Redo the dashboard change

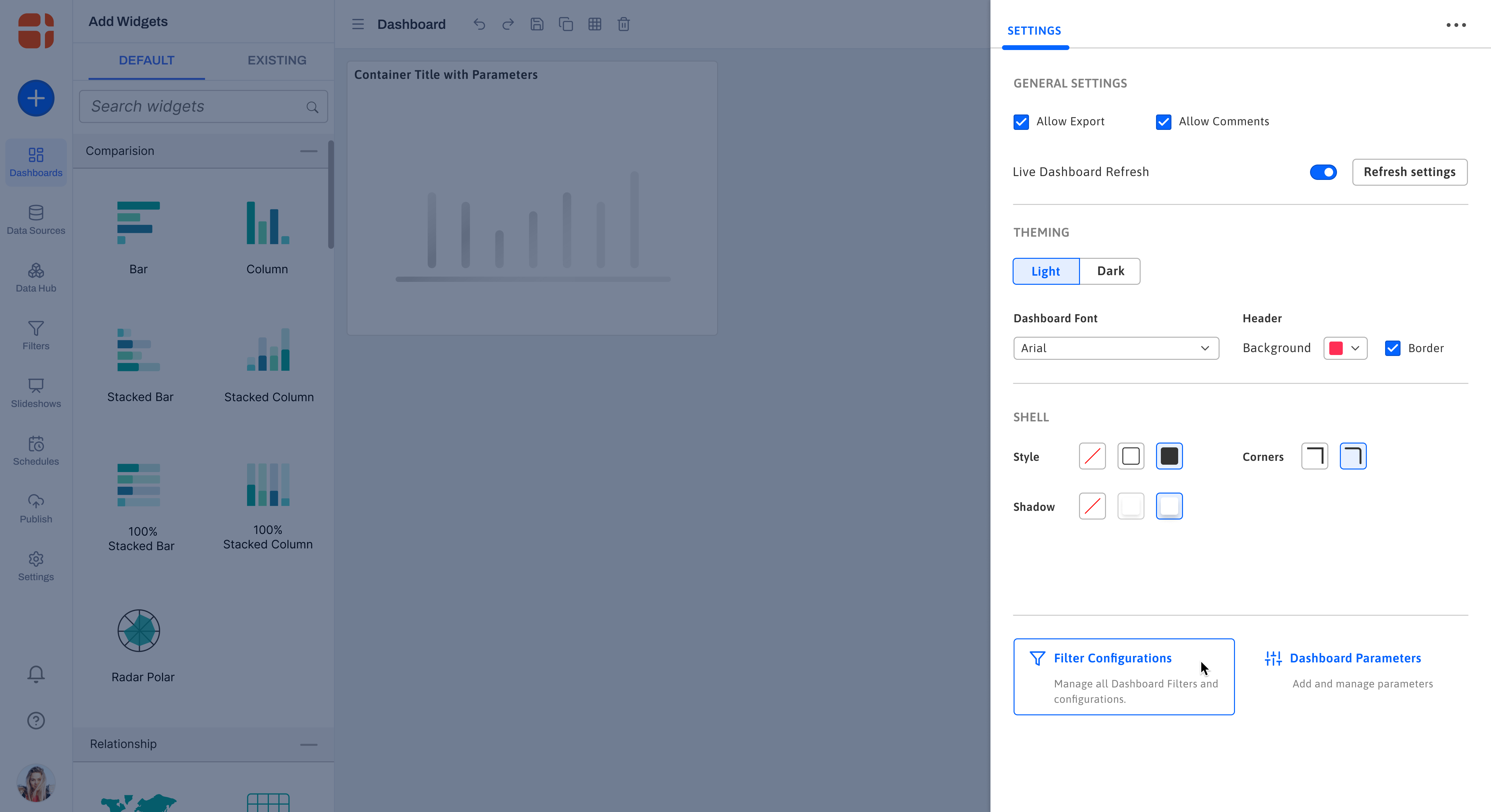pyautogui.click(x=508, y=24)
